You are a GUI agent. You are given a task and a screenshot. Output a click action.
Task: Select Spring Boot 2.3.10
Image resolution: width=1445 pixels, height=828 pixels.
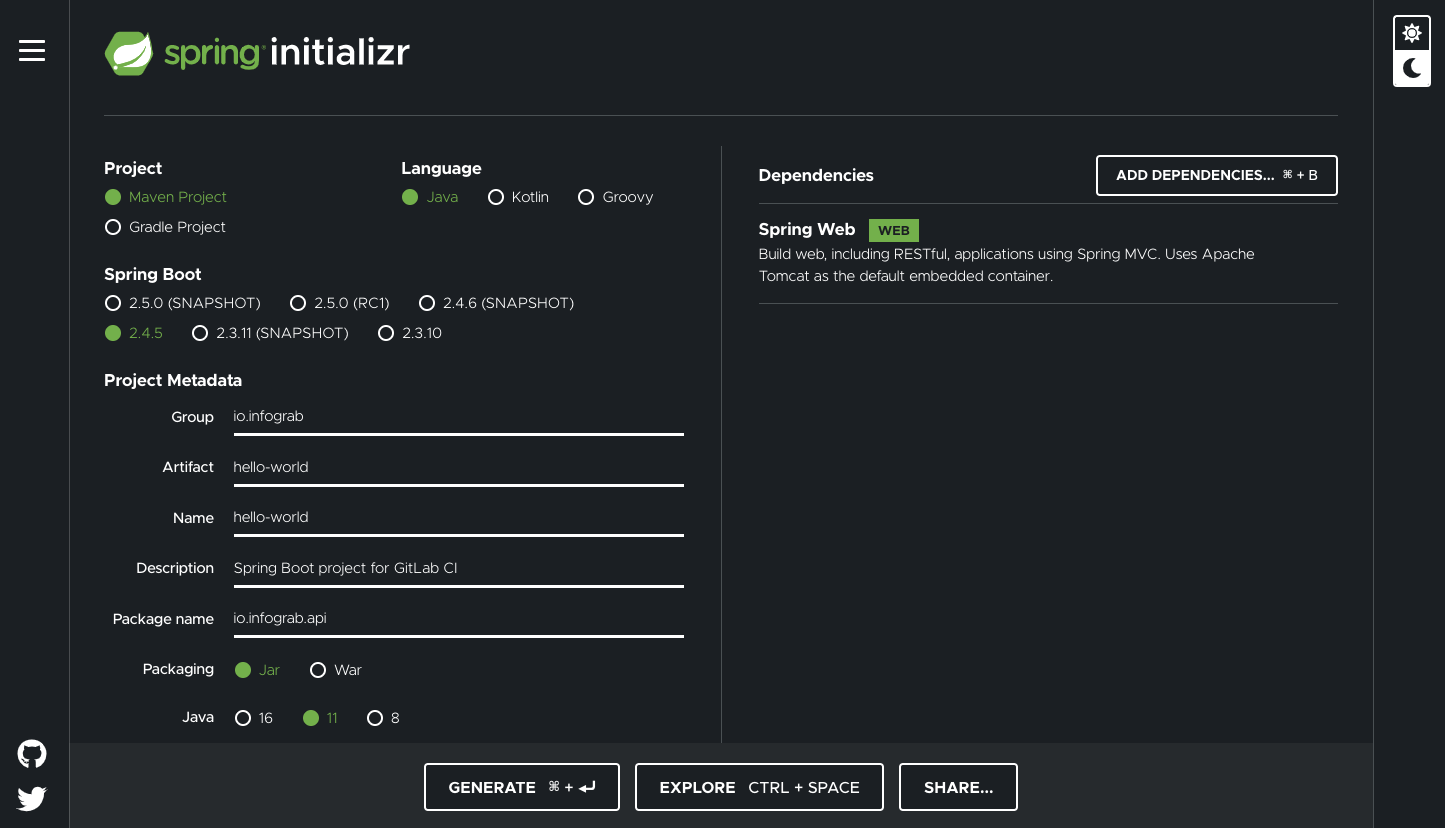point(410,333)
